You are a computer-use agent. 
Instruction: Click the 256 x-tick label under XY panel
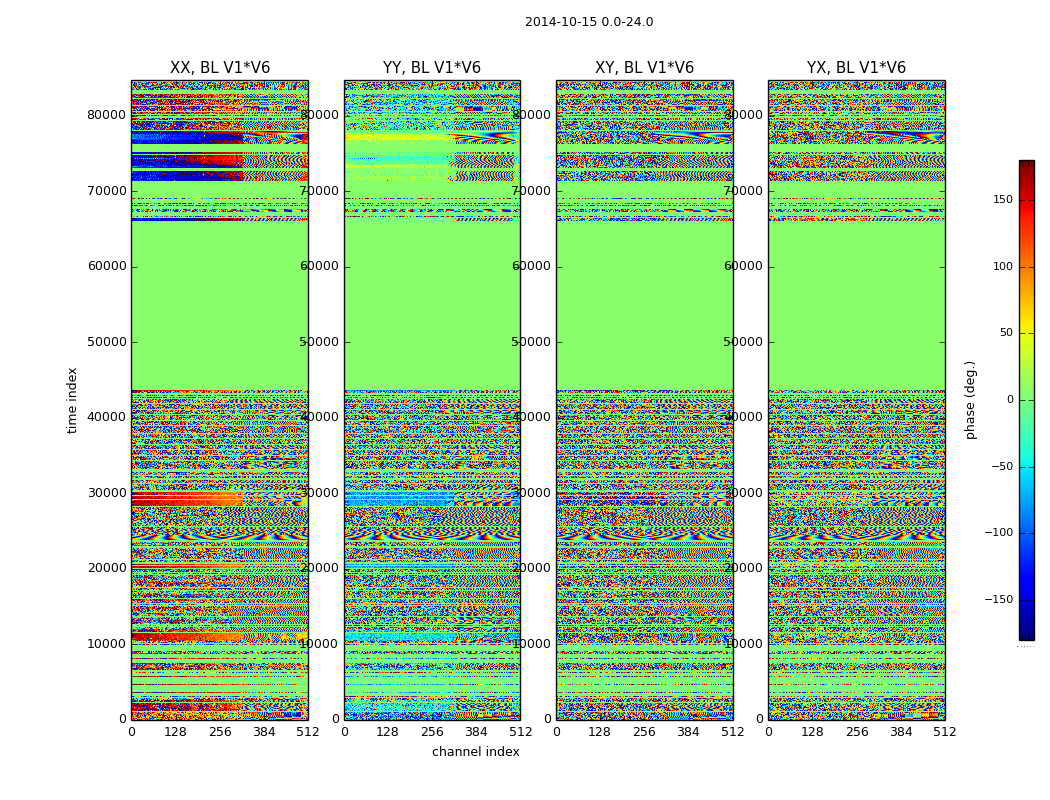[644, 732]
